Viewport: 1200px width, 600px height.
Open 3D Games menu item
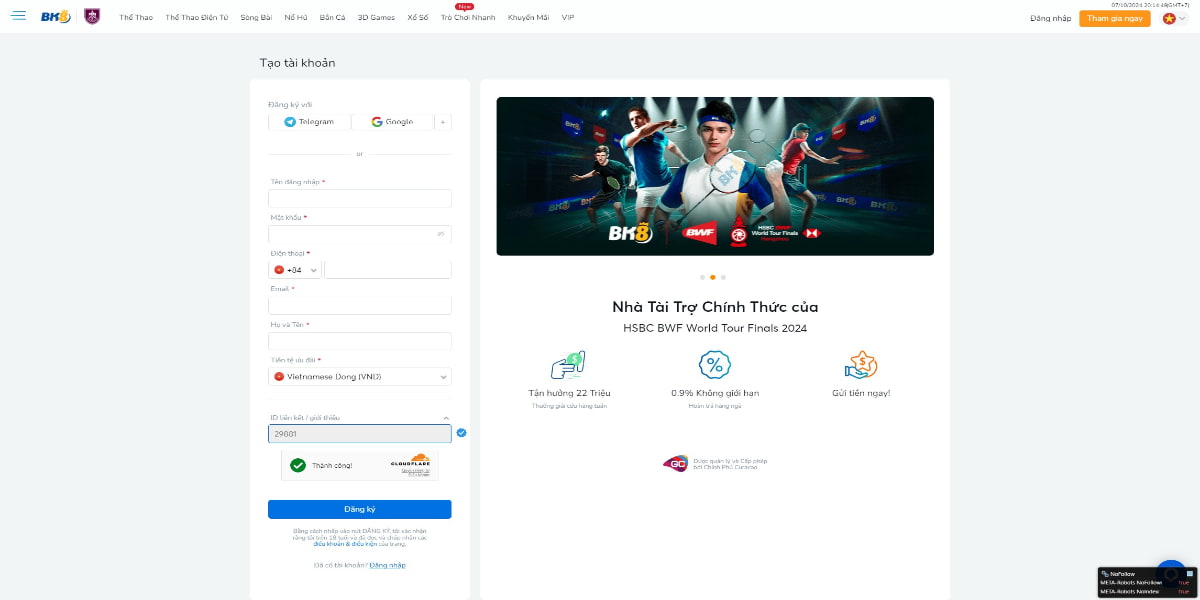[x=376, y=18]
